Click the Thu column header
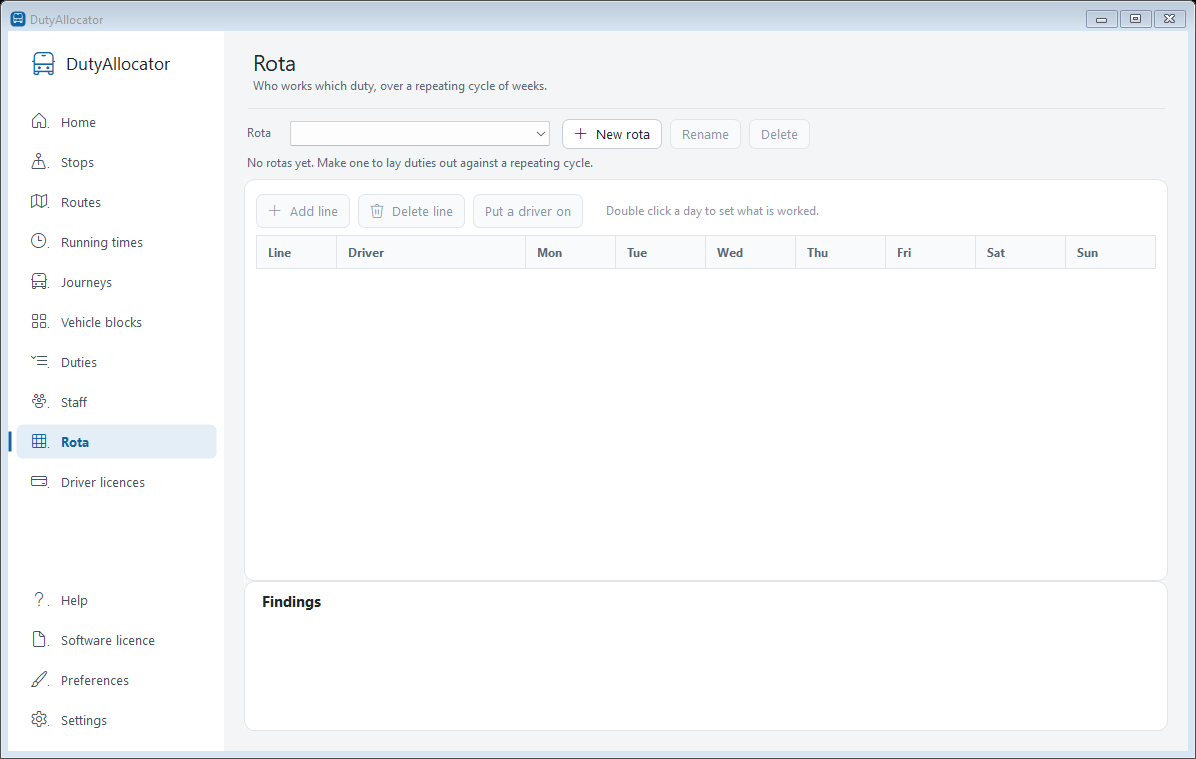 point(841,252)
